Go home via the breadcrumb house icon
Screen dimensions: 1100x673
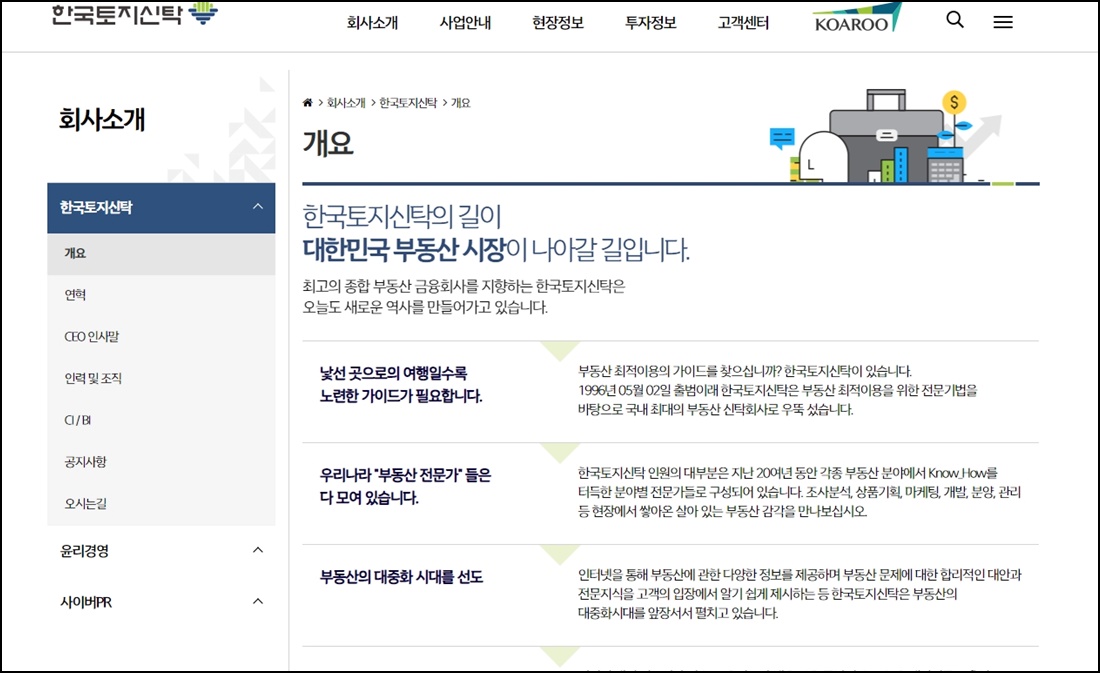(307, 102)
